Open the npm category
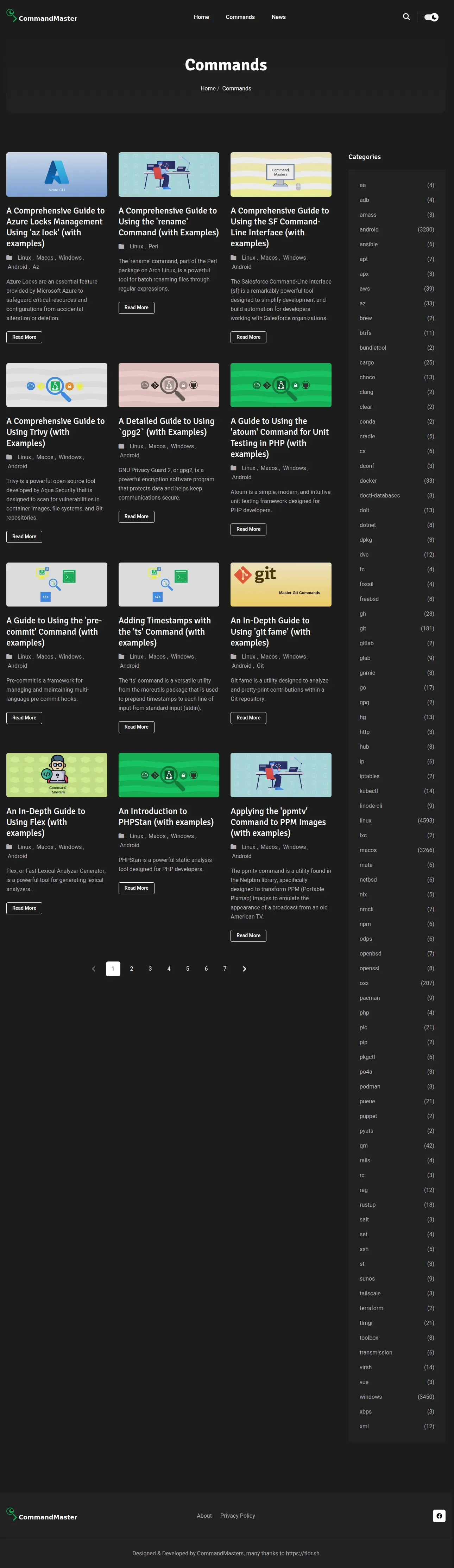Image resolution: width=454 pixels, height=1568 pixels. coord(397,924)
